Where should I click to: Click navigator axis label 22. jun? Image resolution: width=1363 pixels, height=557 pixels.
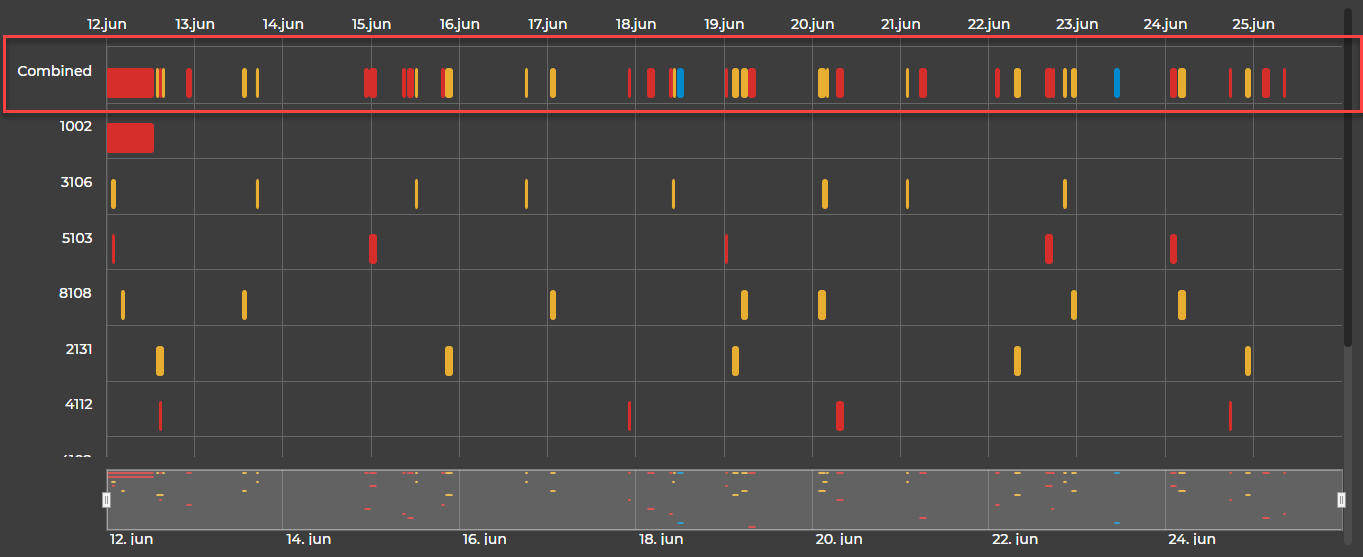pos(1014,540)
